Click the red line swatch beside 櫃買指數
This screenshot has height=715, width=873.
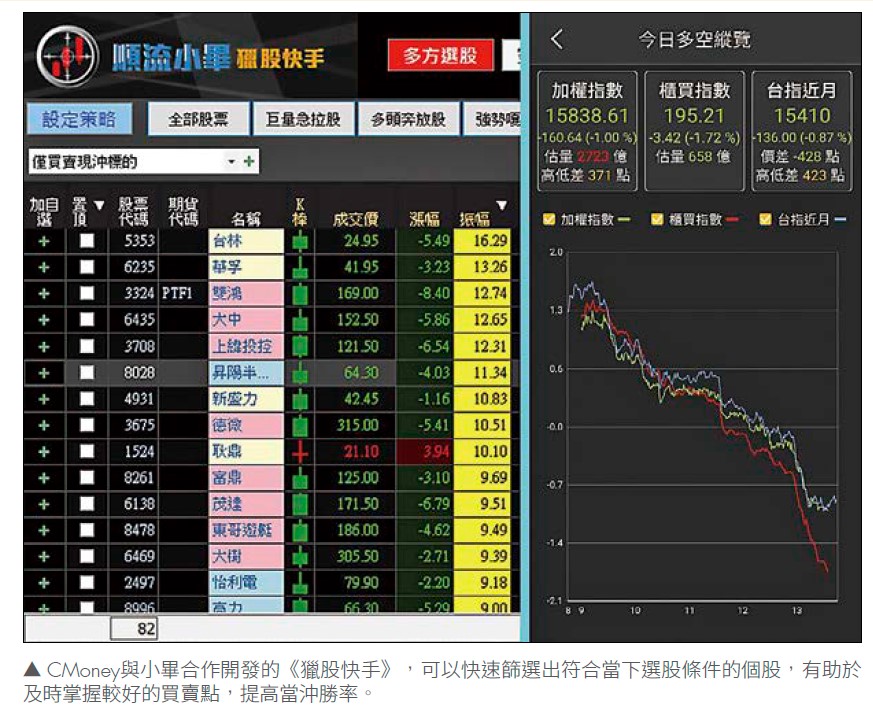732,219
